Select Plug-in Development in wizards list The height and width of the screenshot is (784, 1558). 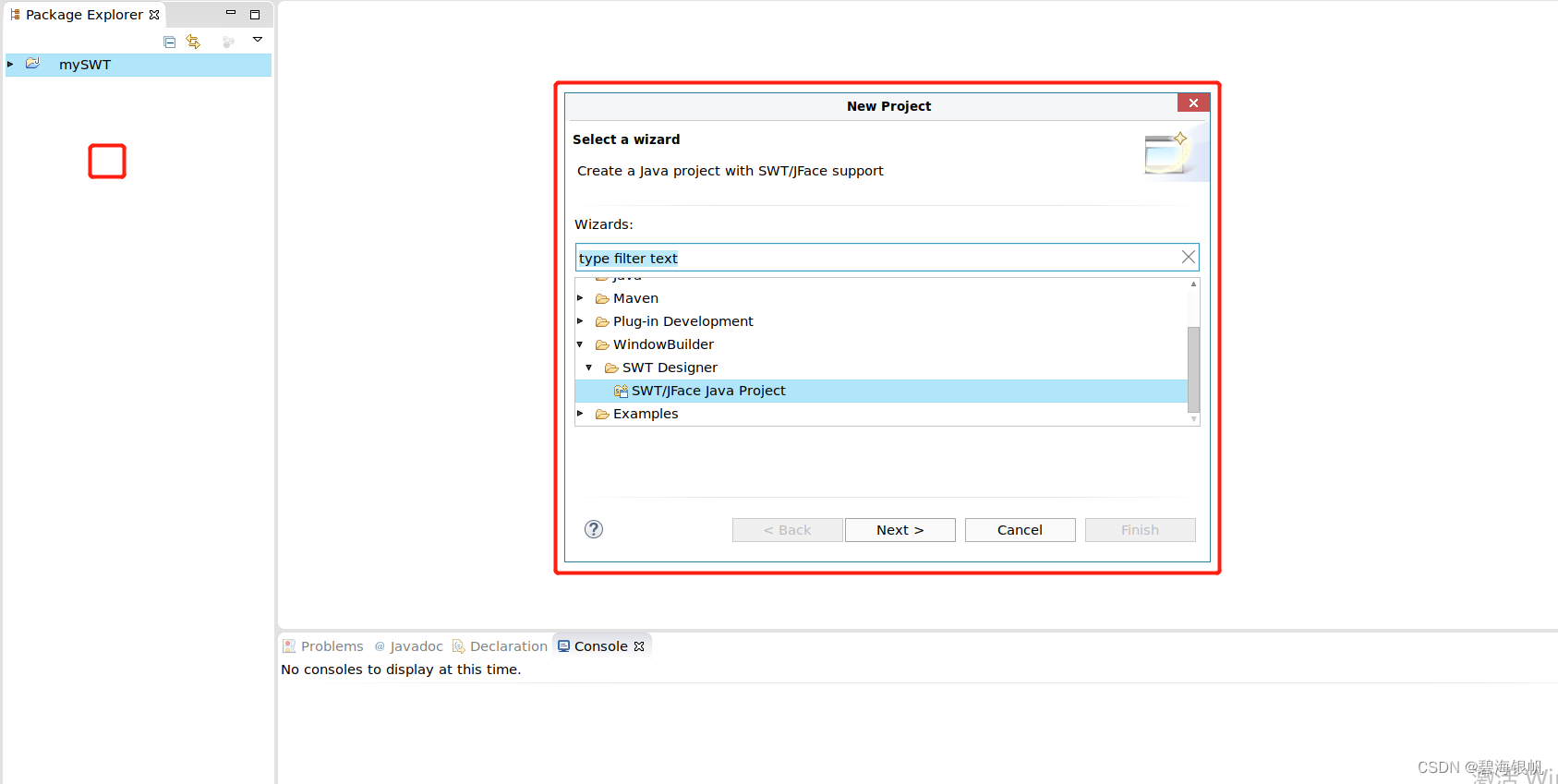(683, 321)
